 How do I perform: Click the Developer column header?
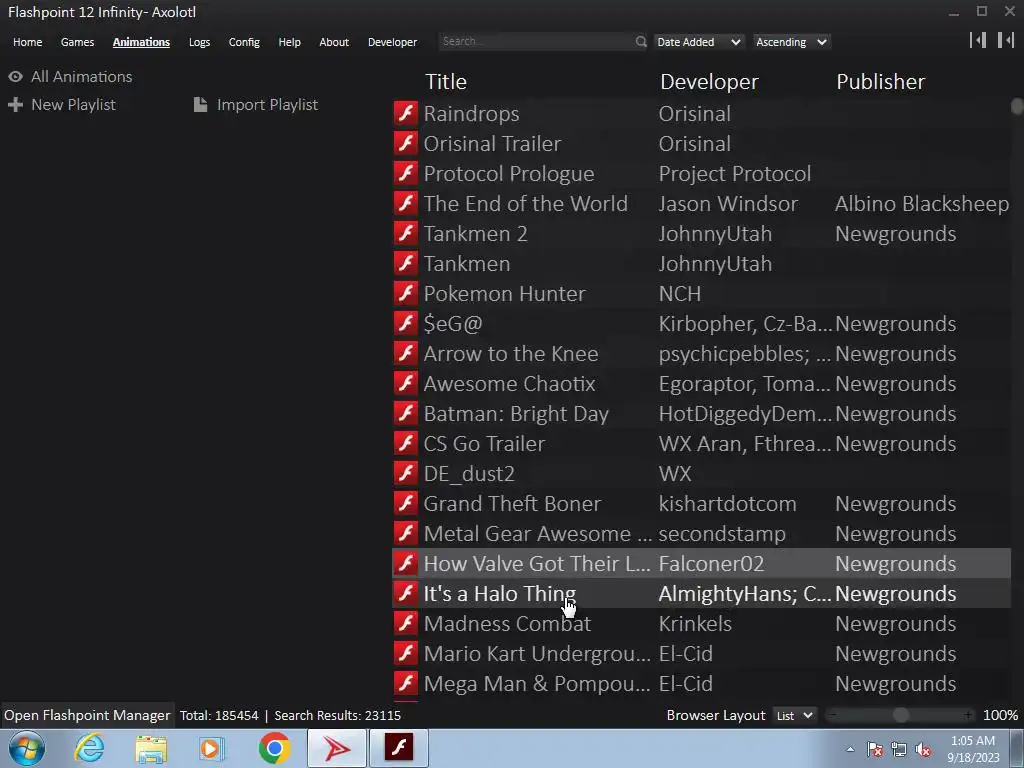[x=709, y=82]
